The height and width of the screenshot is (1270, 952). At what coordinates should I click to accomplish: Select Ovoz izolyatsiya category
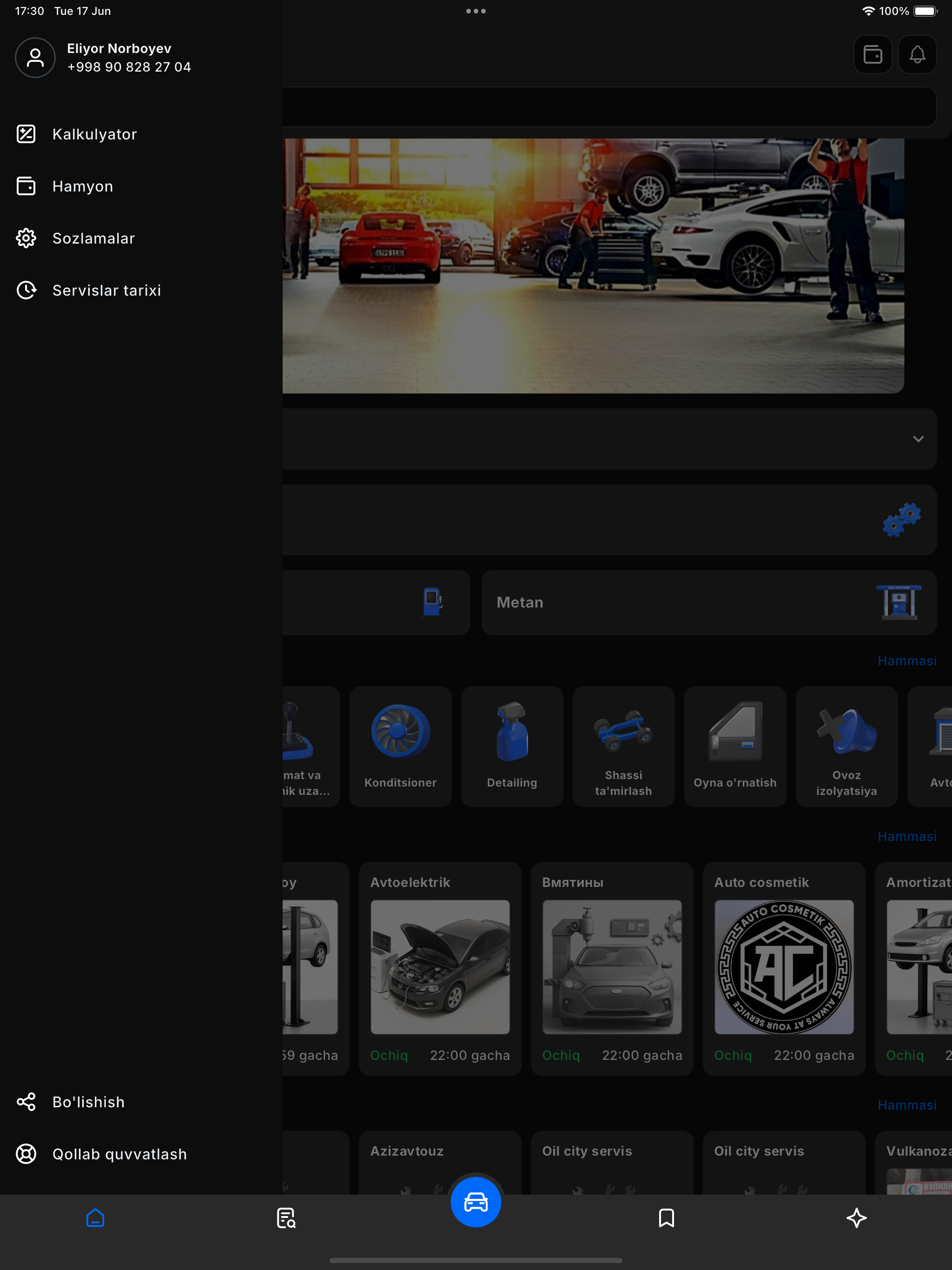846,747
